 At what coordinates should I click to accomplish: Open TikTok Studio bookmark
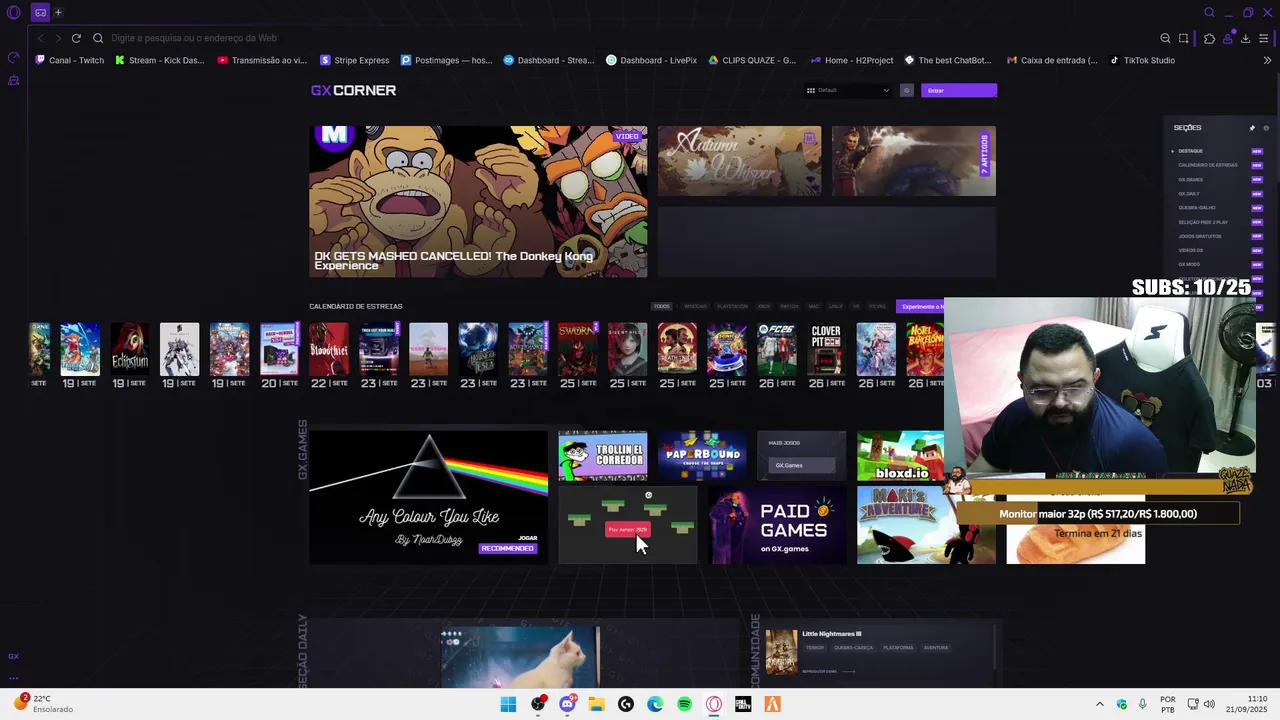coord(1142,60)
